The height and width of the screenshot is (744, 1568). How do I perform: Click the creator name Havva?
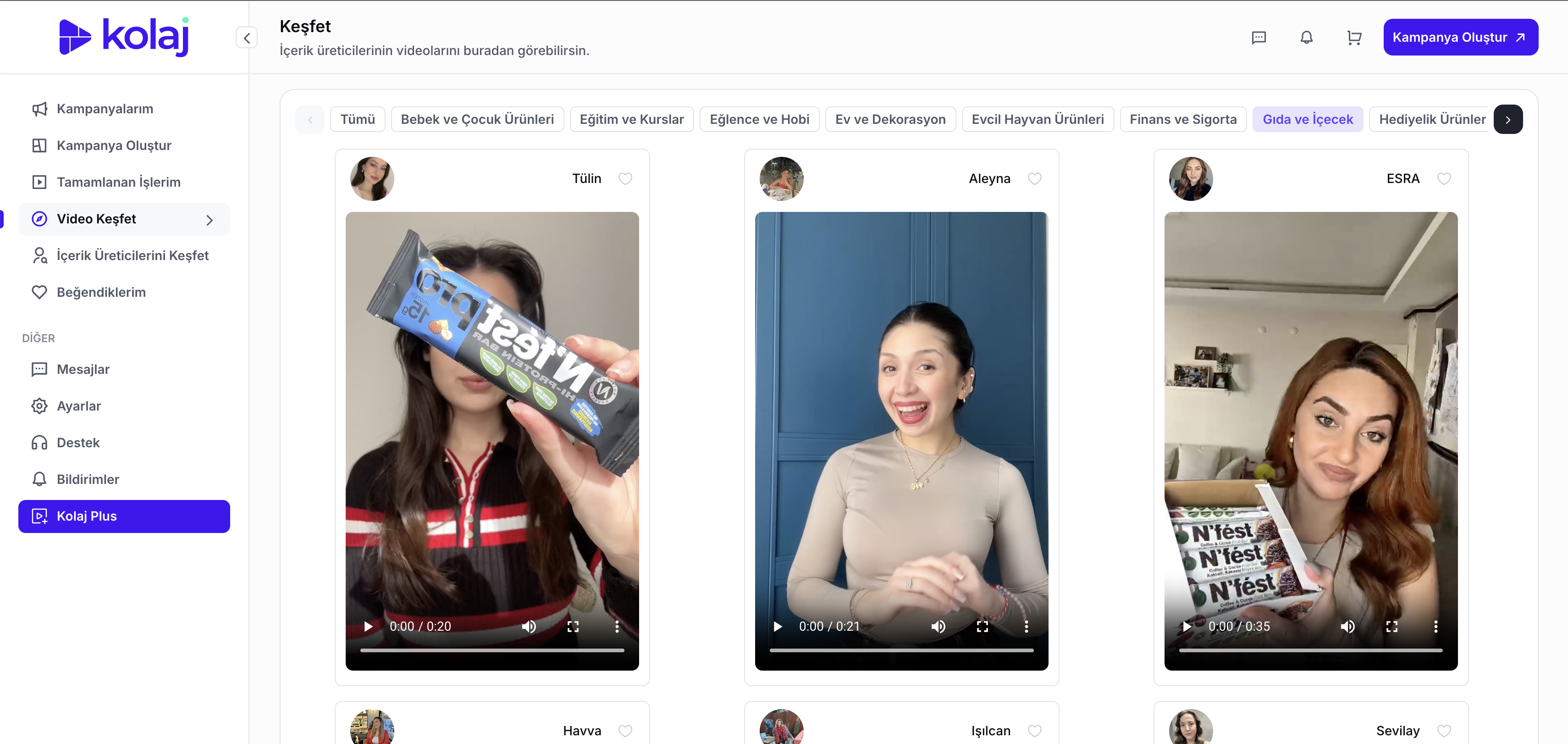582,731
